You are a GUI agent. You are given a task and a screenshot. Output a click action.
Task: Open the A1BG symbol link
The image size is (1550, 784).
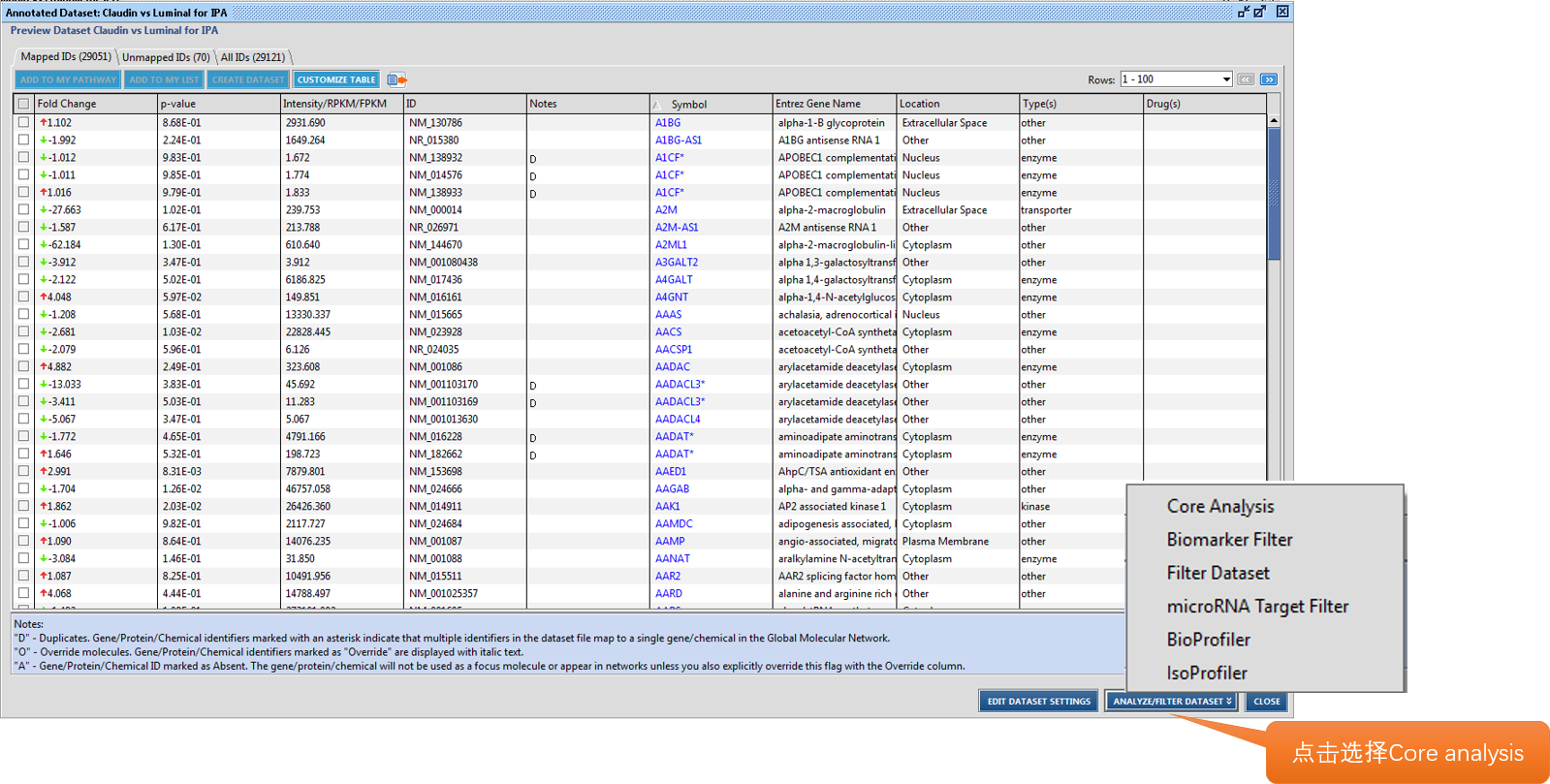(668, 123)
